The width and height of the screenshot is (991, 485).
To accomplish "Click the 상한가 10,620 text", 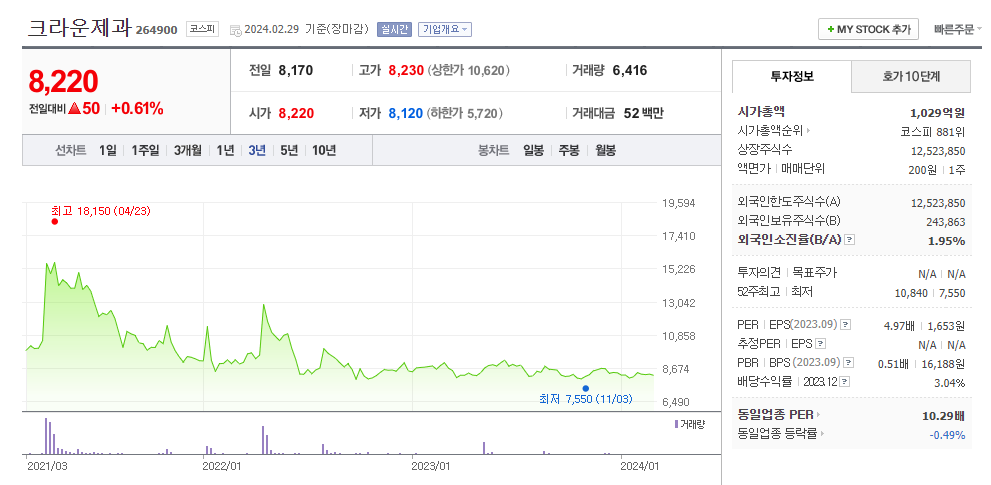I will click(469, 70).
